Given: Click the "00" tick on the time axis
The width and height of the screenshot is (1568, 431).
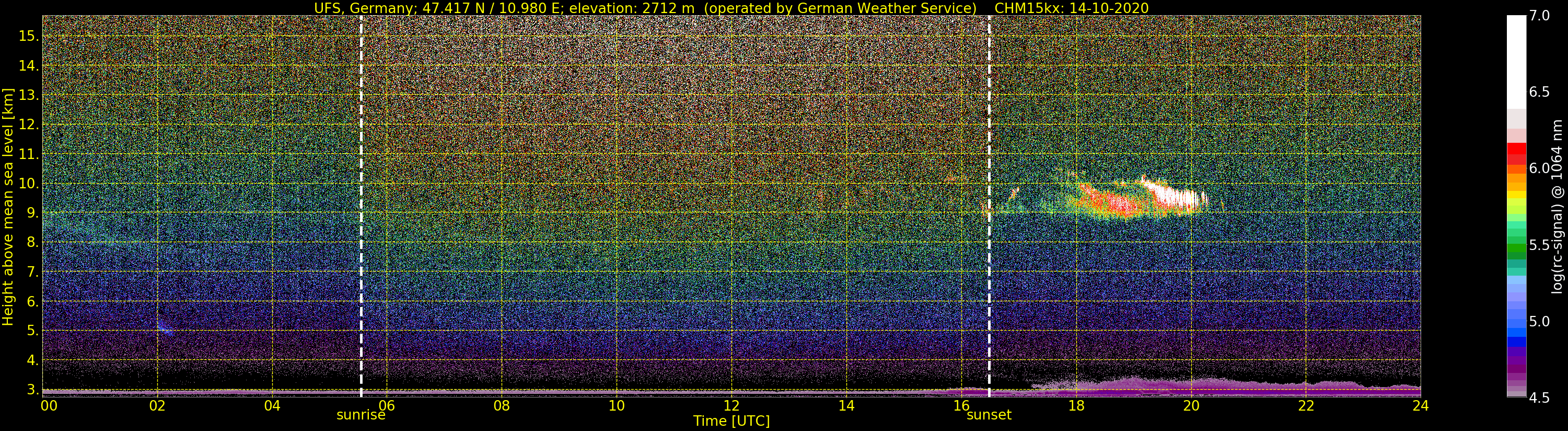Looking at the screenshot, I should 49,405.
